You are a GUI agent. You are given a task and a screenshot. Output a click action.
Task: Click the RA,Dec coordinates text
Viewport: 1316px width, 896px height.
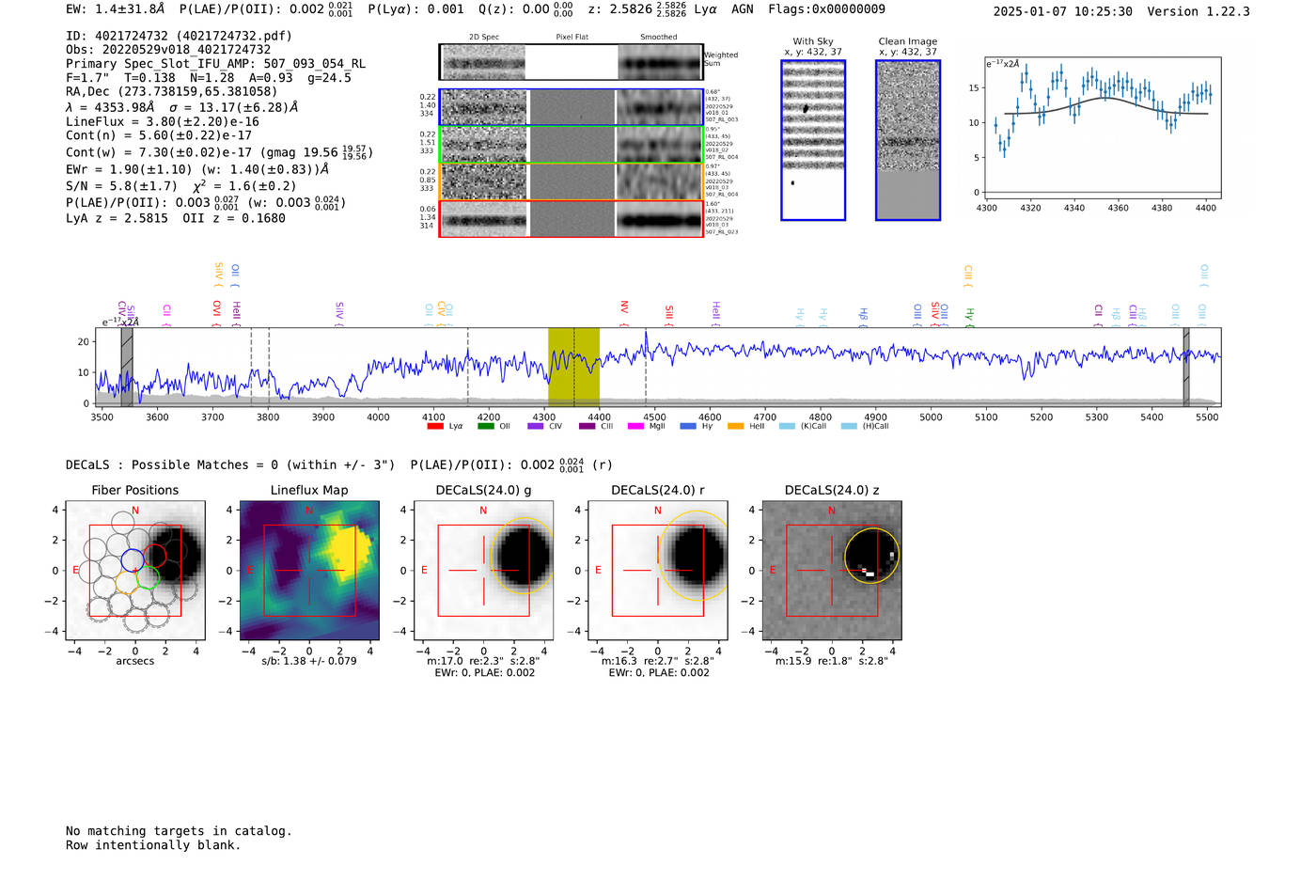pos(172,92)
